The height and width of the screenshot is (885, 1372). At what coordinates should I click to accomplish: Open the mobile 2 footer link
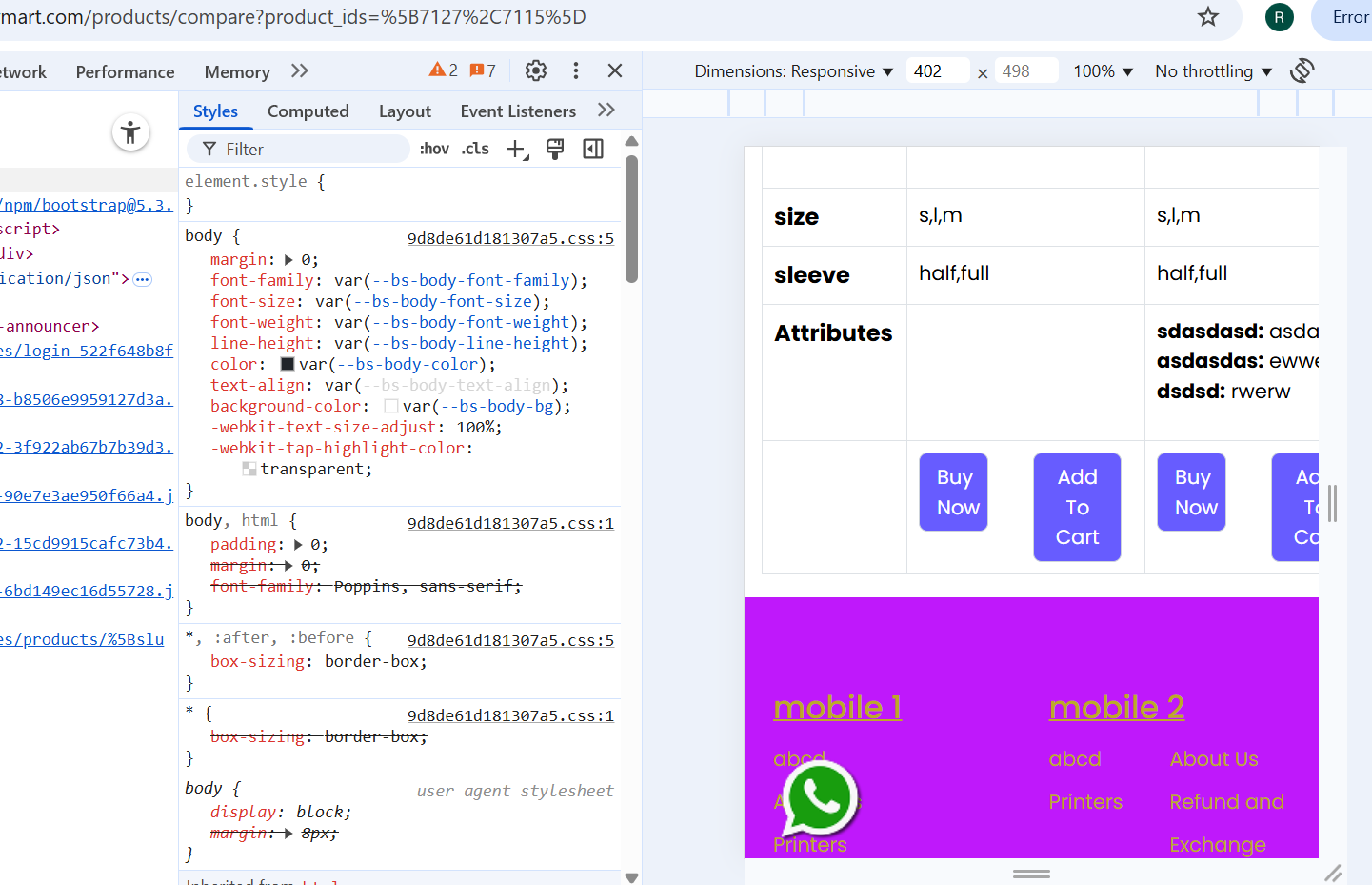1117,707
